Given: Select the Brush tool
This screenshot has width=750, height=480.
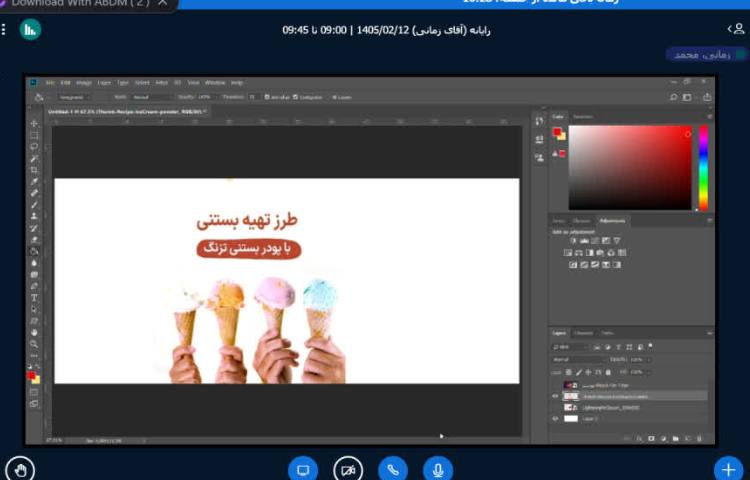Looking at the screenshot, I should [x=34, y=205].
